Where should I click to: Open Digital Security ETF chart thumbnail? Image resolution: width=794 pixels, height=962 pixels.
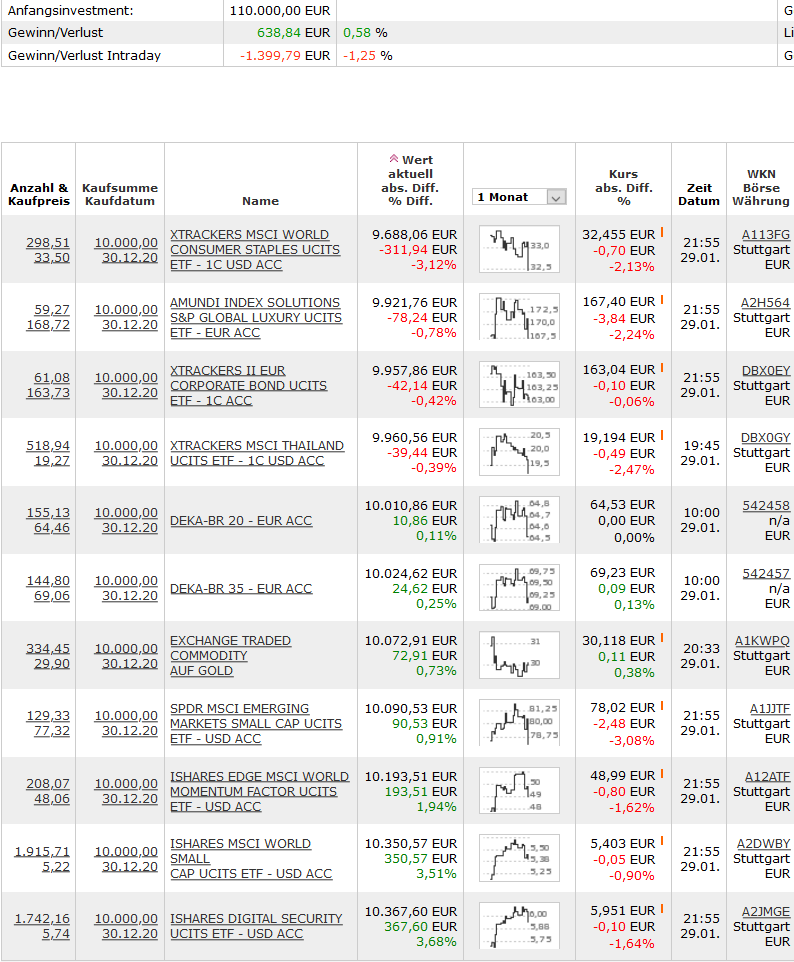[x=519, y=926]
